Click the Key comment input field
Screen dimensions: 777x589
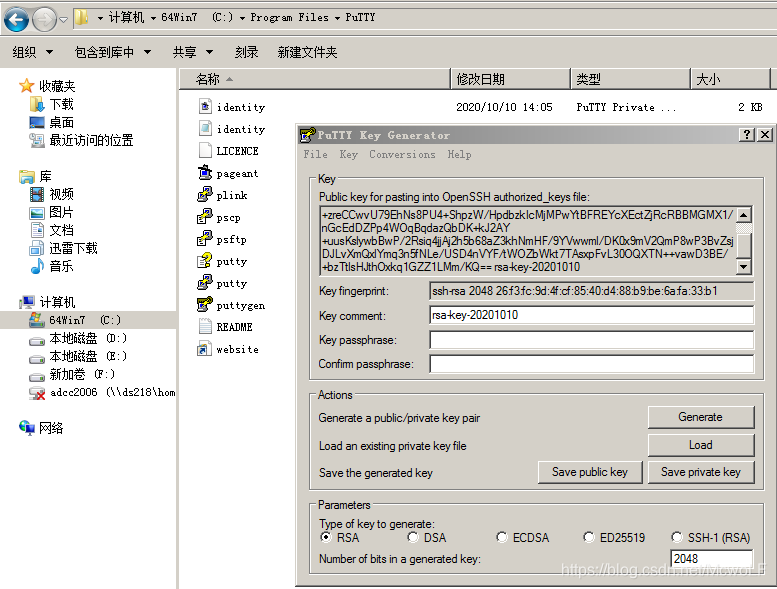(592, 315)
